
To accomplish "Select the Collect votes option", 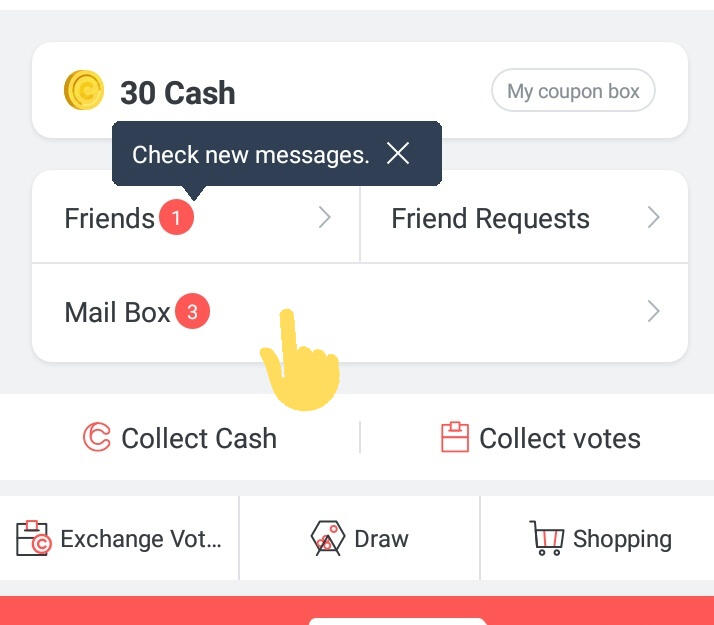I will [x=541, y=437].
